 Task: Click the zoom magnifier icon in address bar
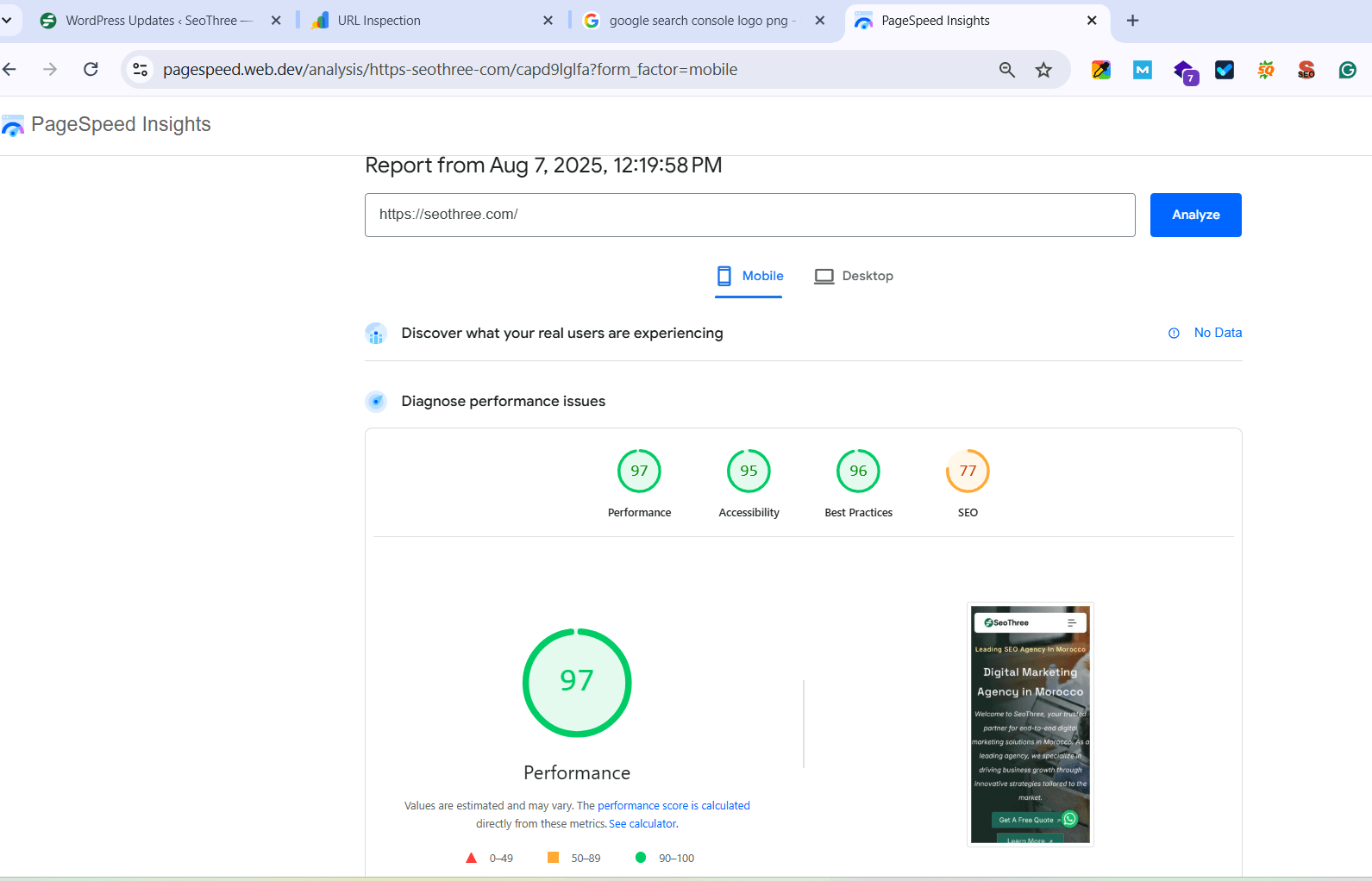click(x=1006, y=70)
